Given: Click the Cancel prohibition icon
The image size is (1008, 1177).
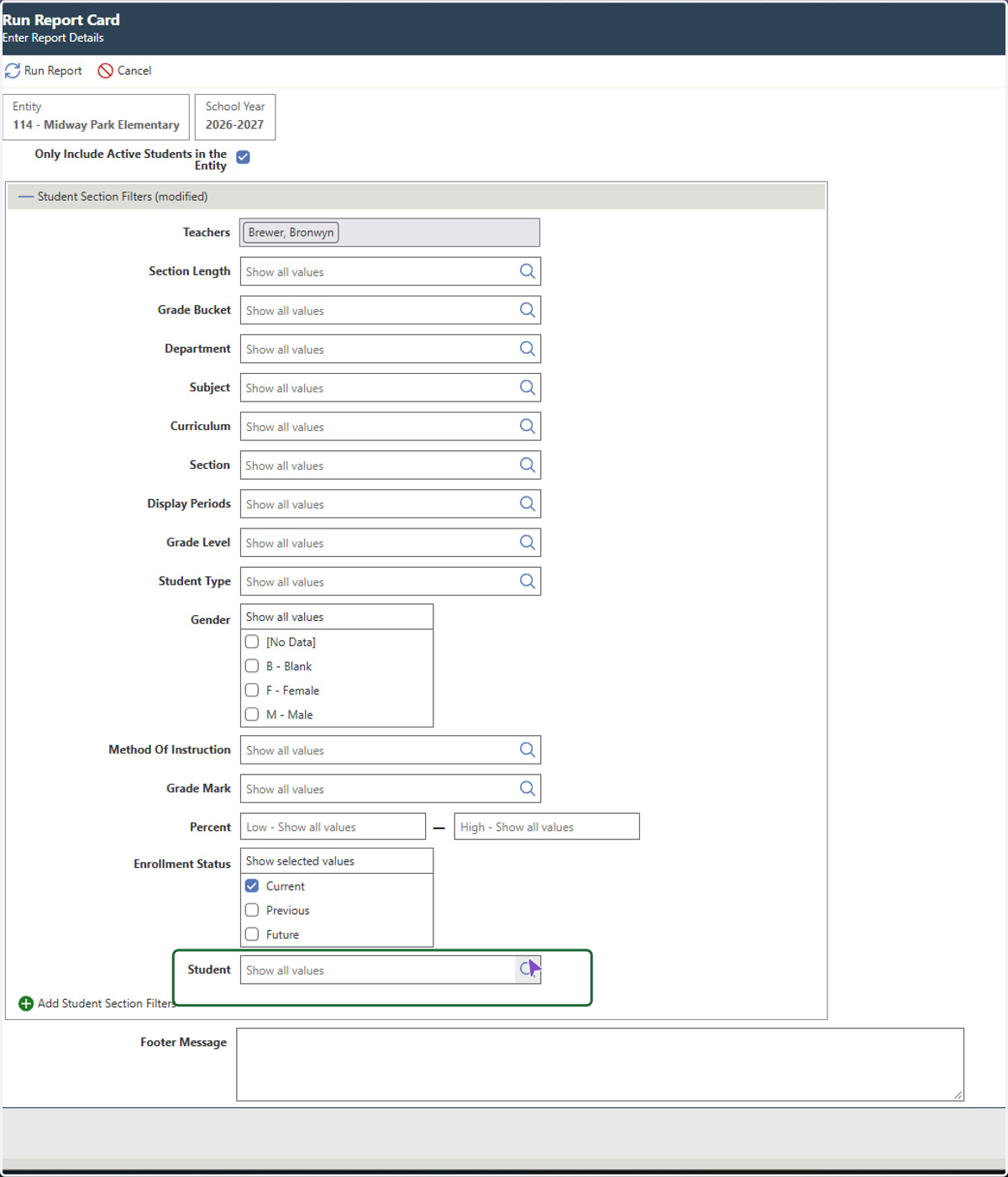Looking at the screenshot, I should [106, 71].
